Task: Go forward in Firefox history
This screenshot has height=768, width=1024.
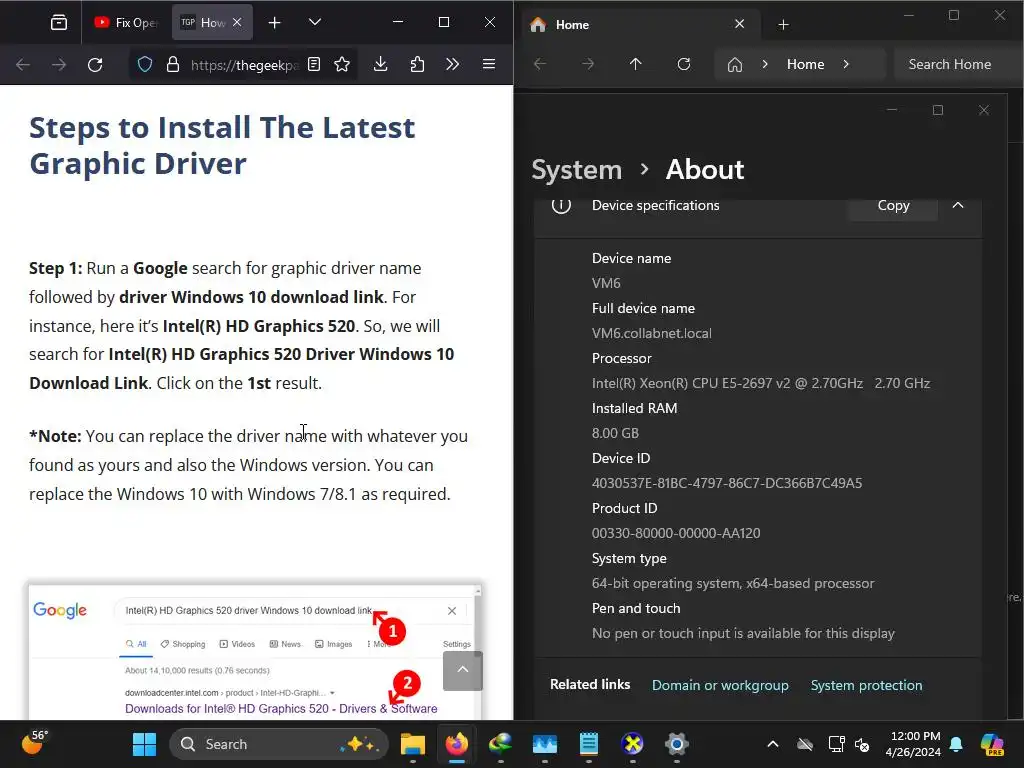Action: coord(59,65)
